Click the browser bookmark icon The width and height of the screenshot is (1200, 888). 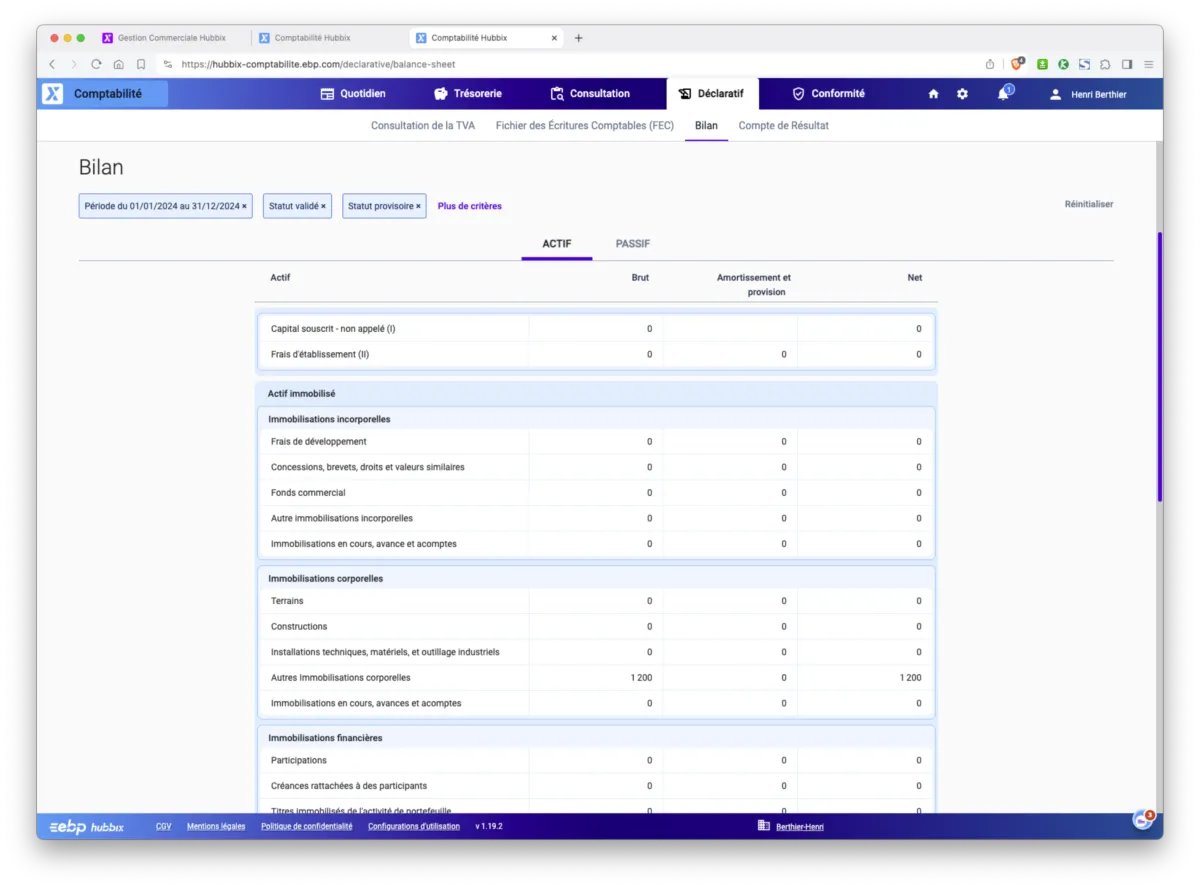click(x=141, y=64)
